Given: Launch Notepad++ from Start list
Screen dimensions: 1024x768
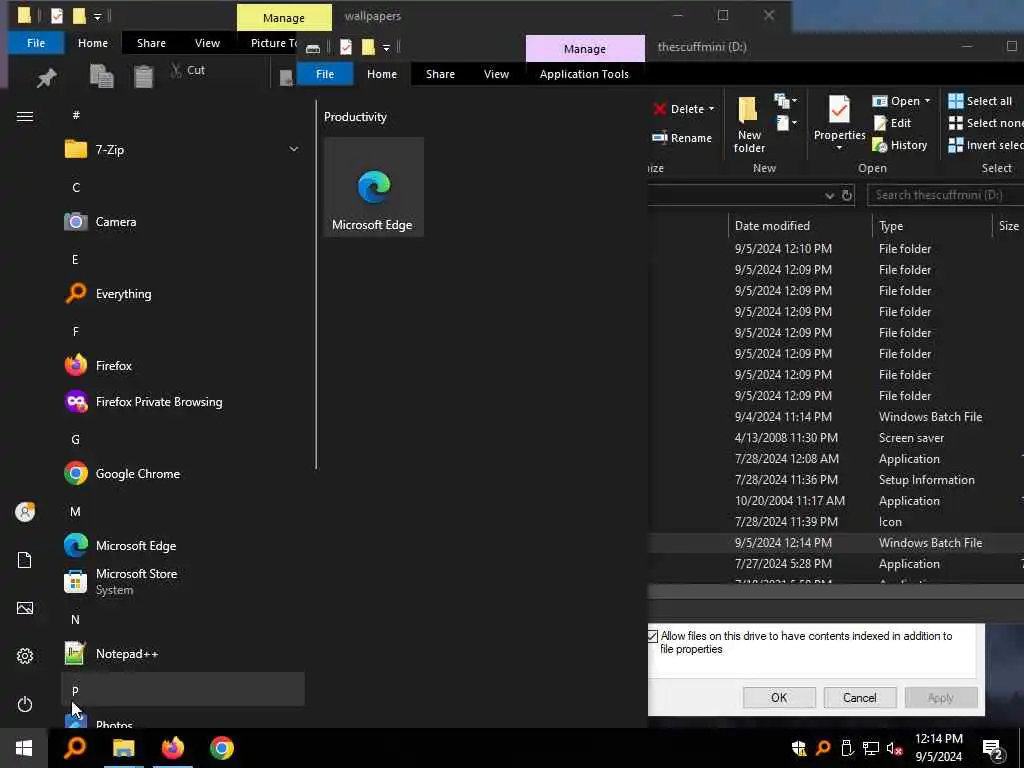Looking at the screenshot, I should coord(182,654).
